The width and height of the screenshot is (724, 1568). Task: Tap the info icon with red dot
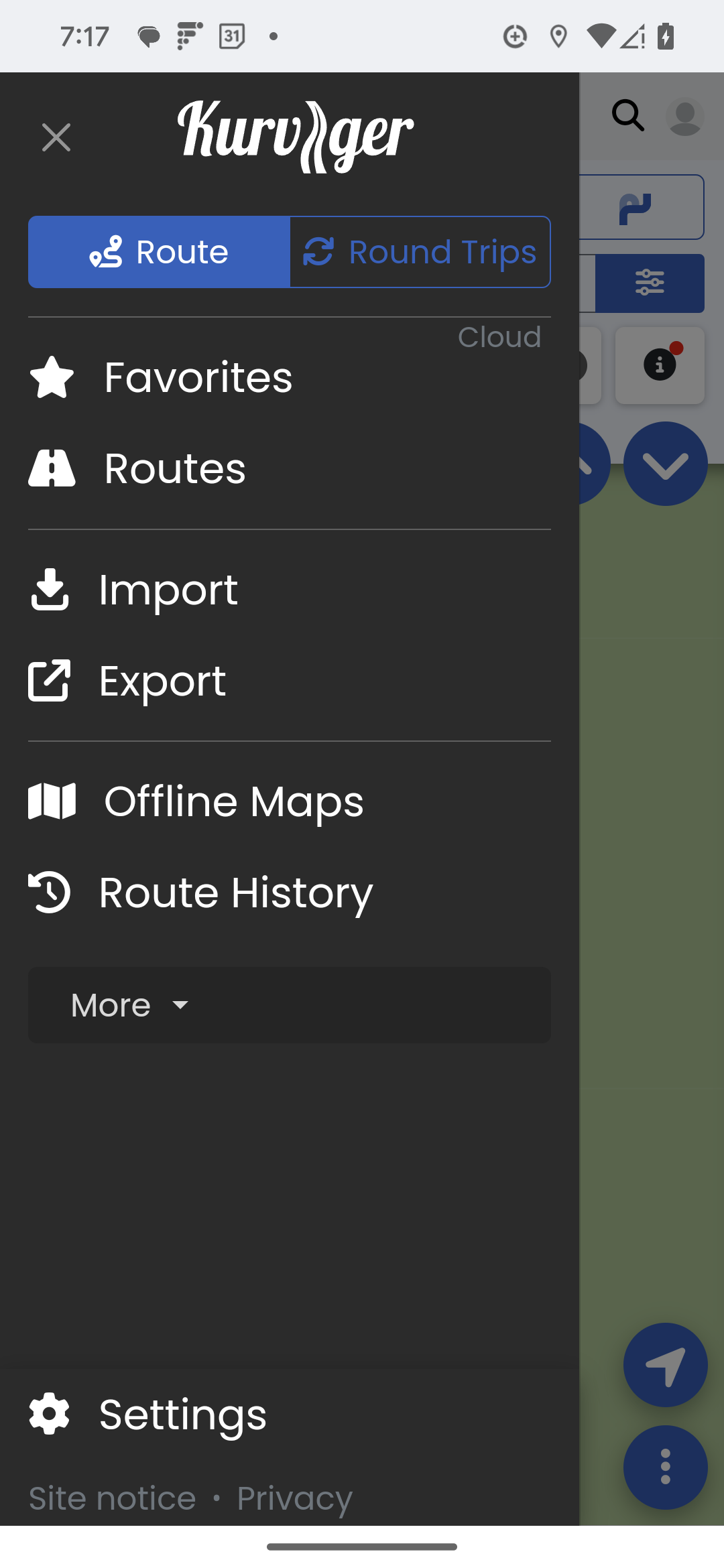pyautogui.click(x=660, y=365)
